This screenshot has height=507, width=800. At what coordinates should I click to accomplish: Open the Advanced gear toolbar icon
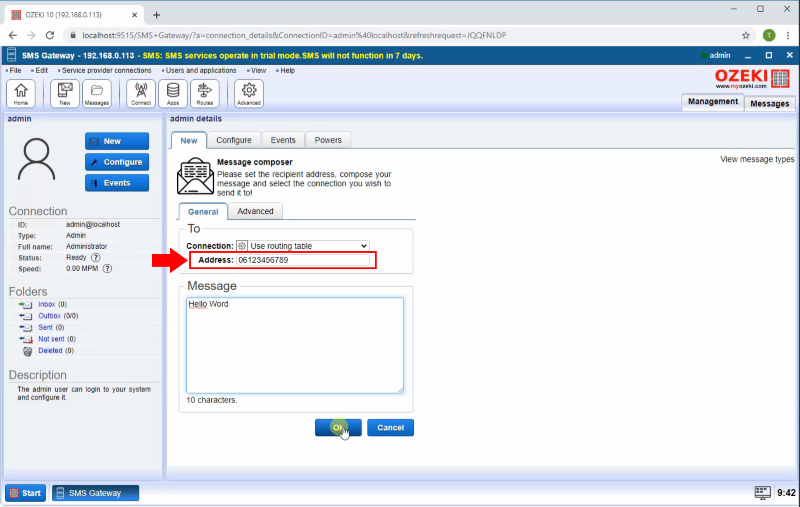point(249,93)
